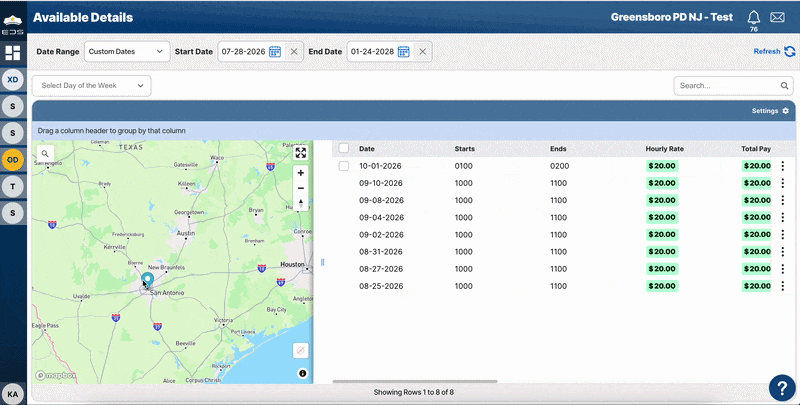This screenshot has width=800, height=405.
Task: Open the help question mark button
Action: pos(782,388)
